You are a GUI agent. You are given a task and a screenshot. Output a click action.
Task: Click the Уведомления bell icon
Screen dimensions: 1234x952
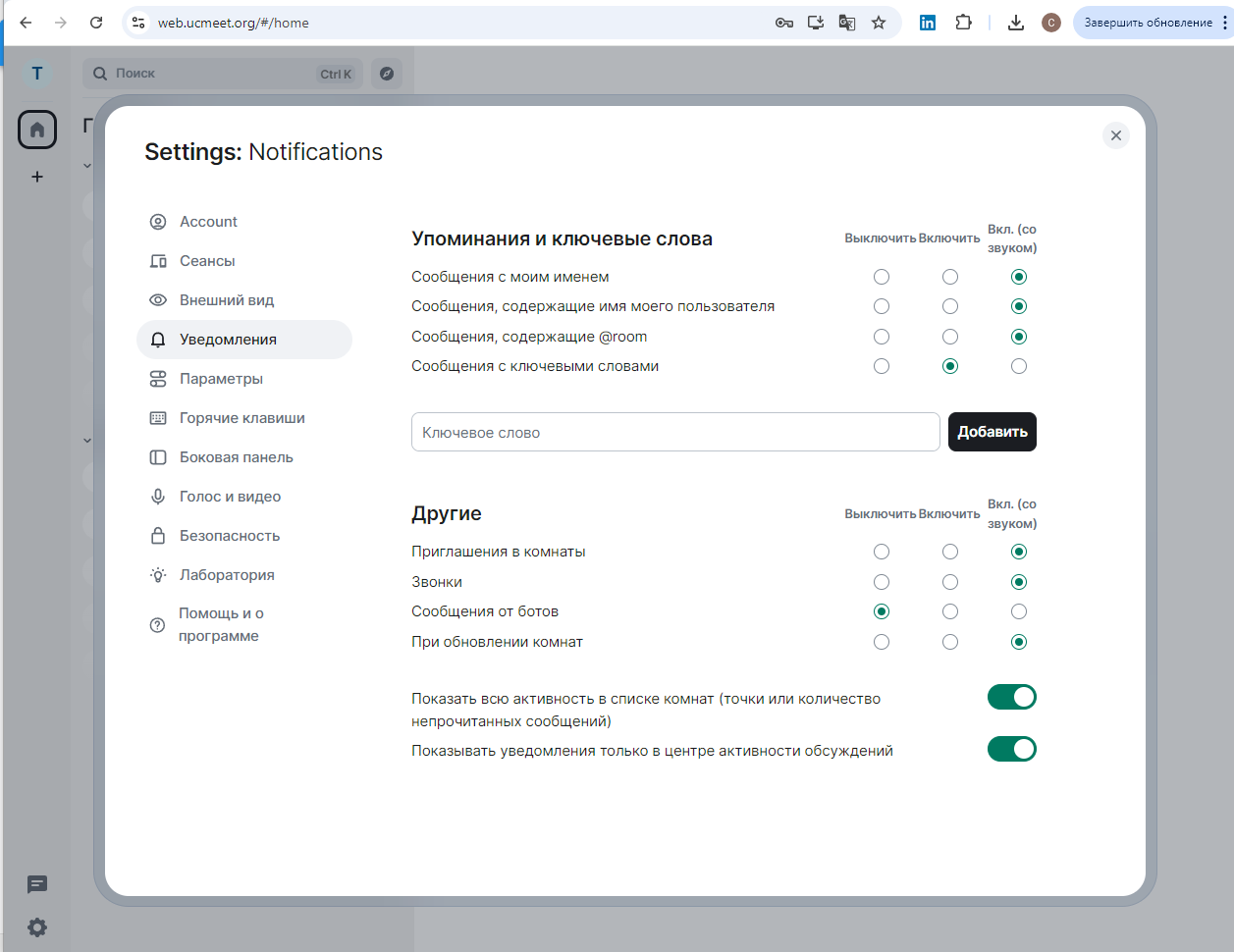[x=158, y=339]
